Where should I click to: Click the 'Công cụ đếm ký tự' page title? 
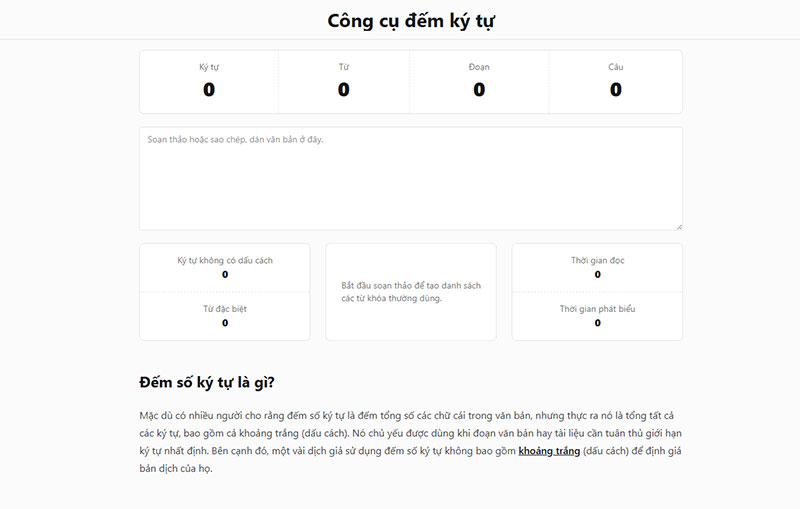[x=411, y=21]
